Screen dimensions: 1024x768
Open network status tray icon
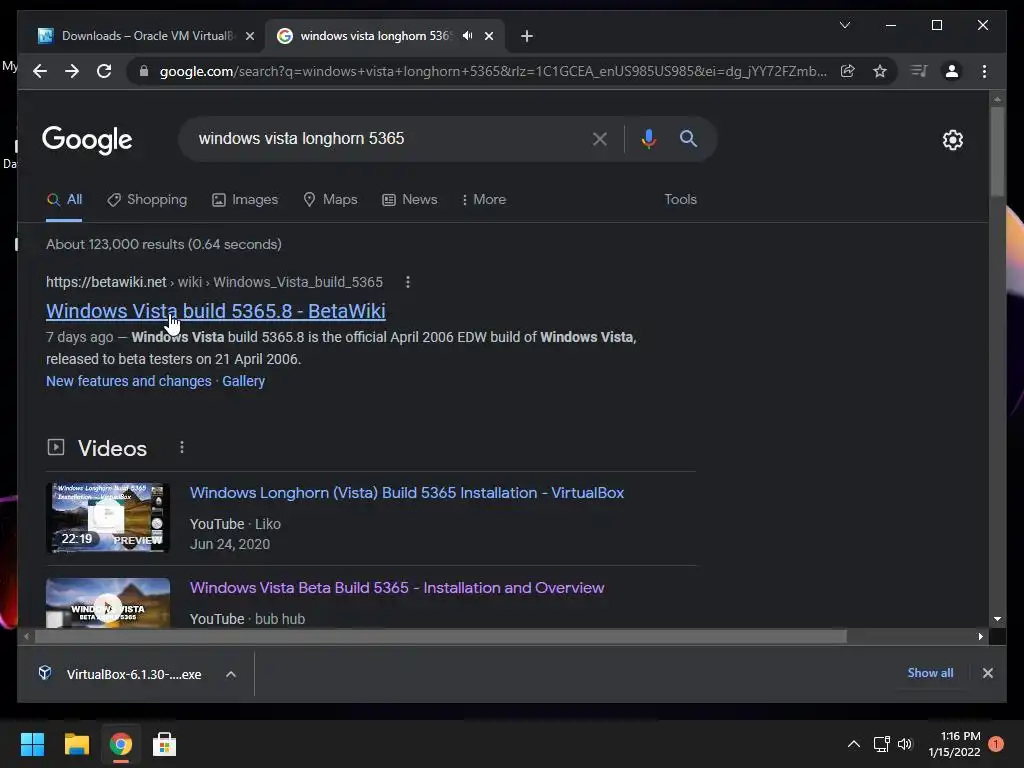882,744
